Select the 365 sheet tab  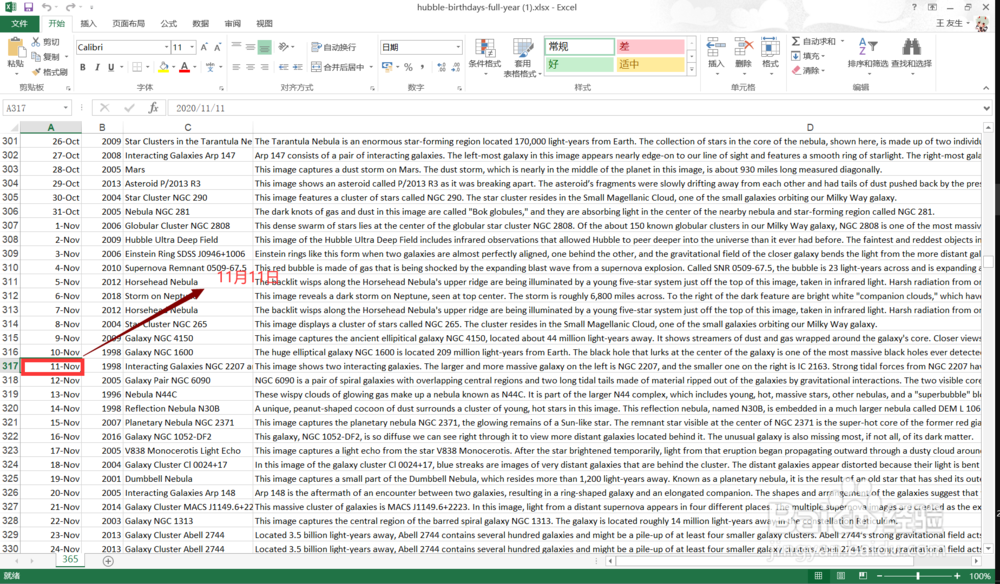click(70, 560)
